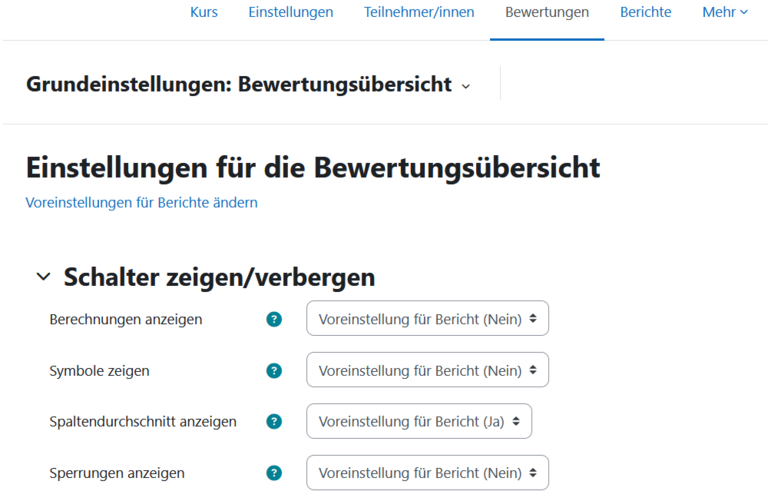Switch to the Kurs tab
This screenshot has height=491, width=768.
click(x=204, y=13)
